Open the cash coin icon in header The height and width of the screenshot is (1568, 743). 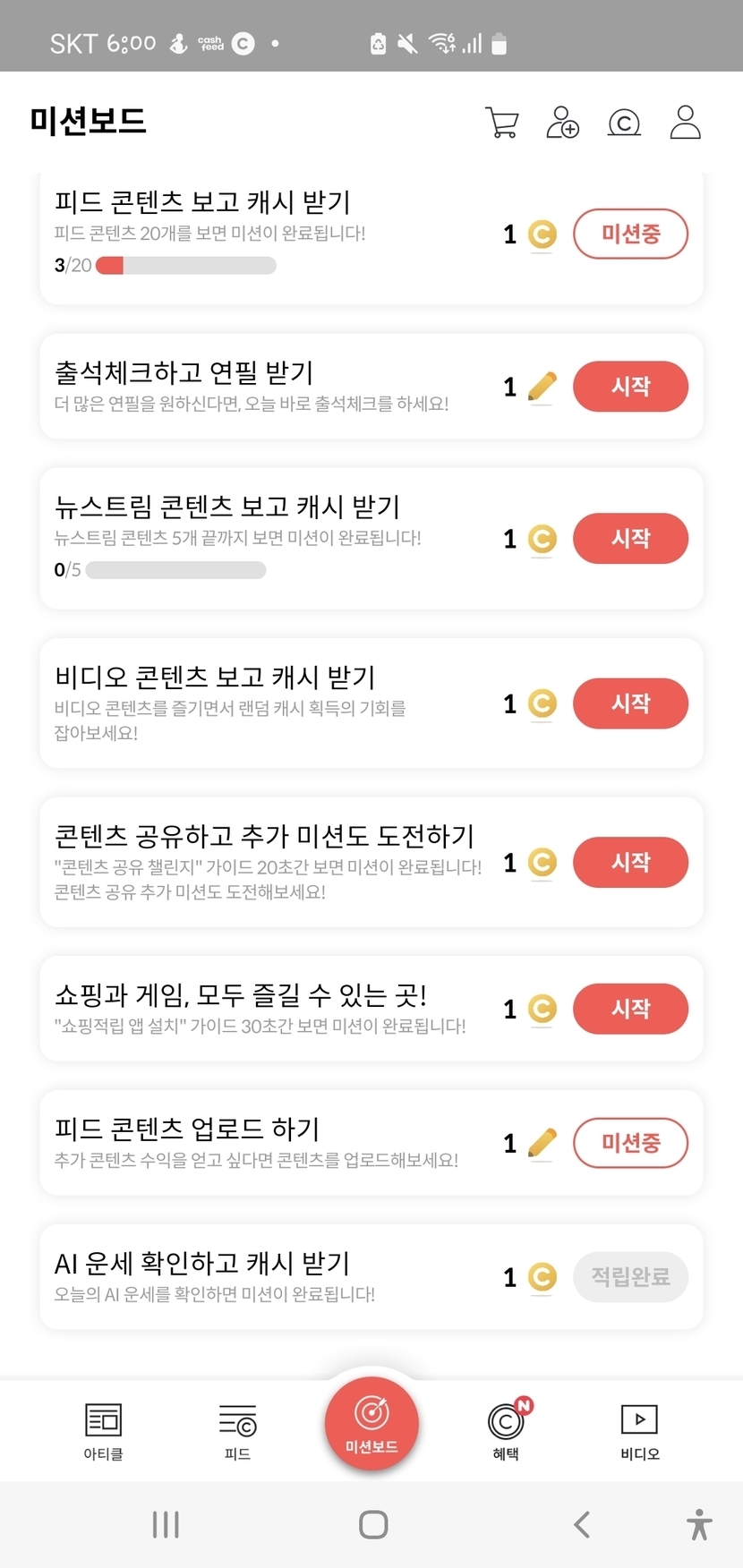(x=624, y=123)
